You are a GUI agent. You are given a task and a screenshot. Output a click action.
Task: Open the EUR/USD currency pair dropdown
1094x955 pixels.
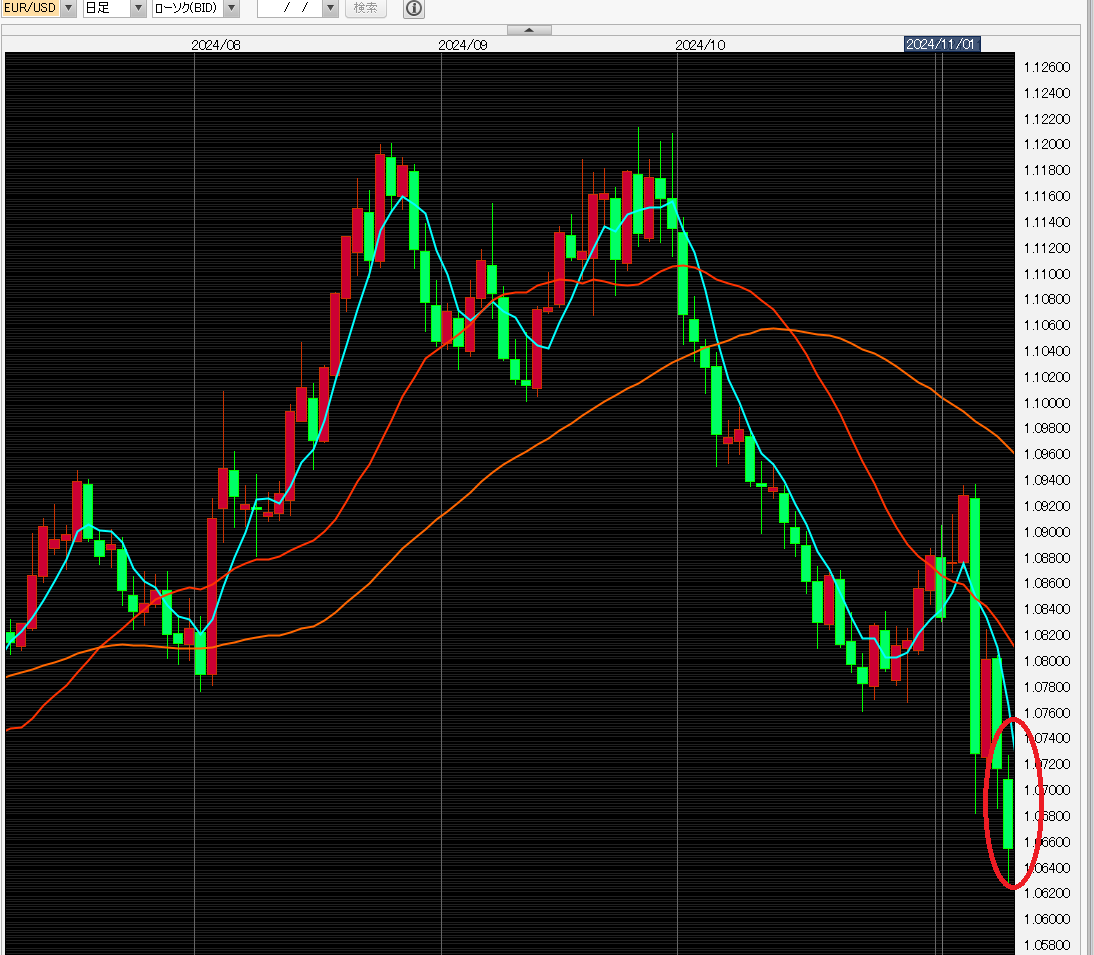[x=67, y=9]
